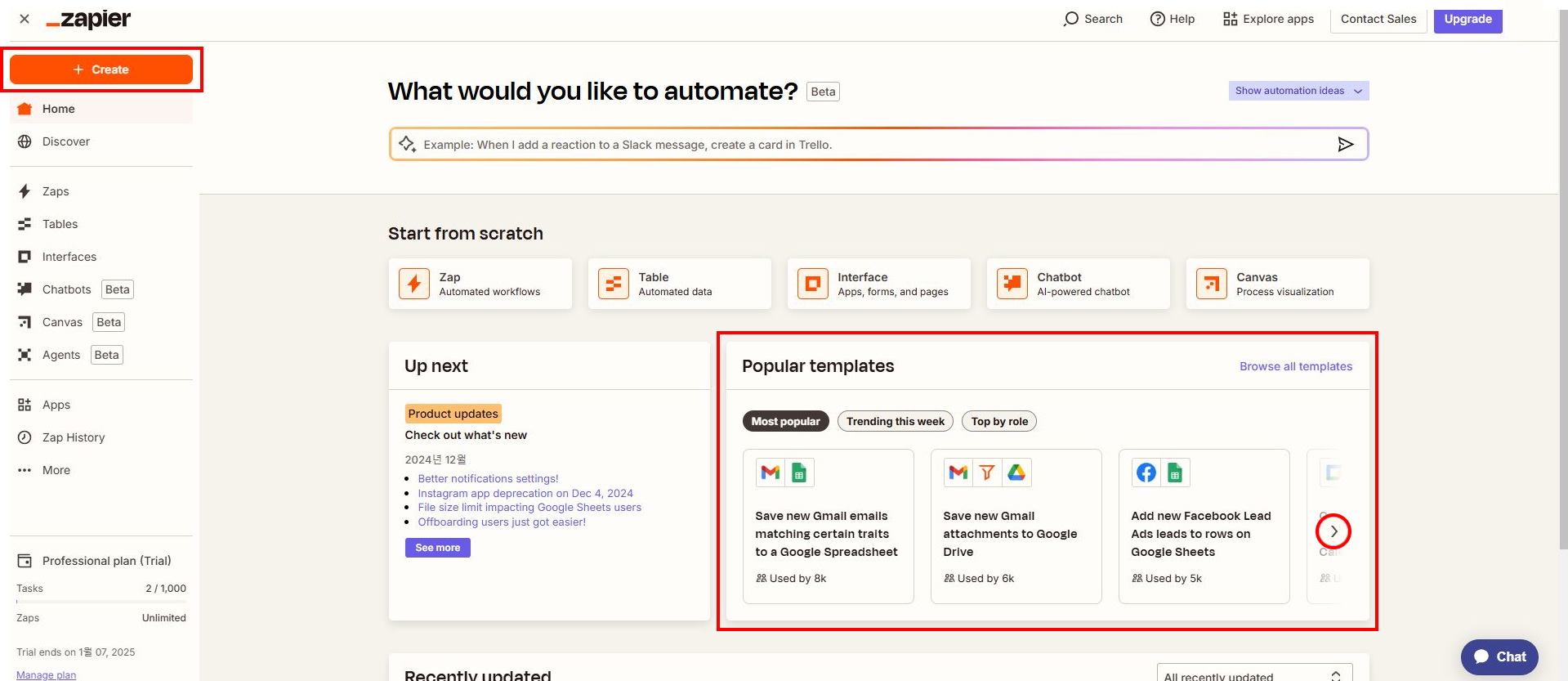Go to Home in the sidebar

(101, 109)
